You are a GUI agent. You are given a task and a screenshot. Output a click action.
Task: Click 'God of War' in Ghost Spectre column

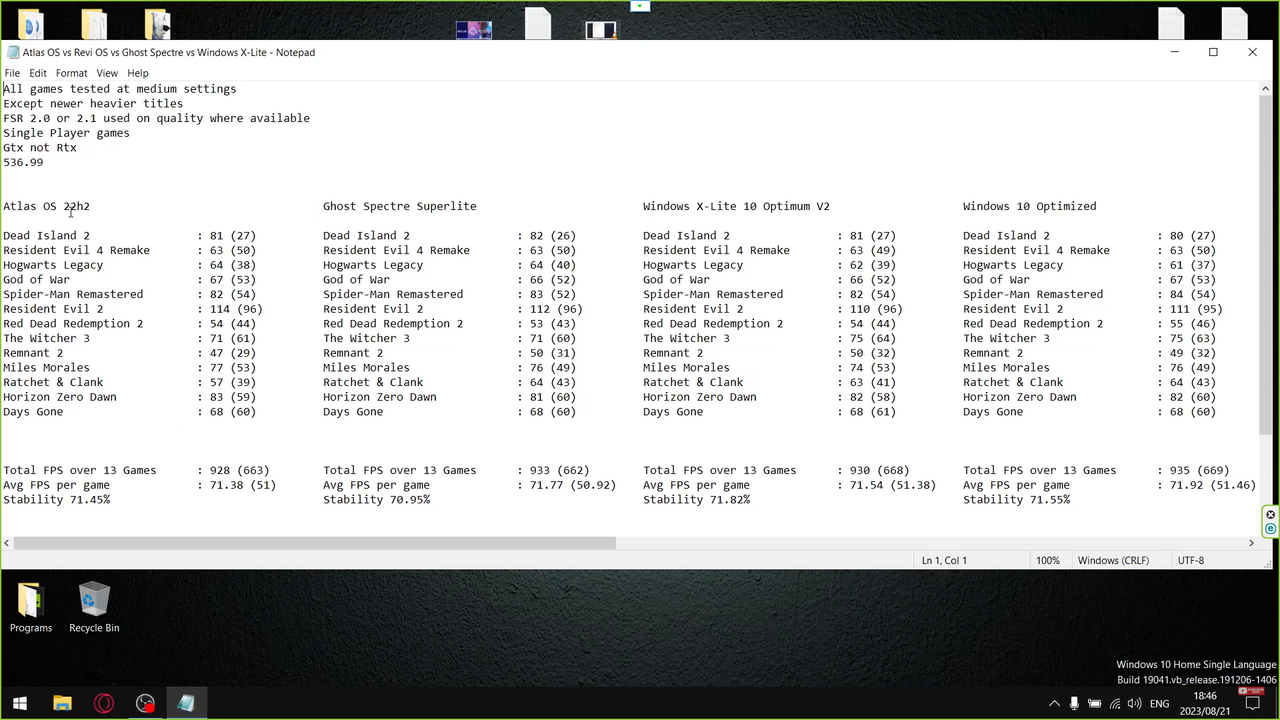(356, 280)
